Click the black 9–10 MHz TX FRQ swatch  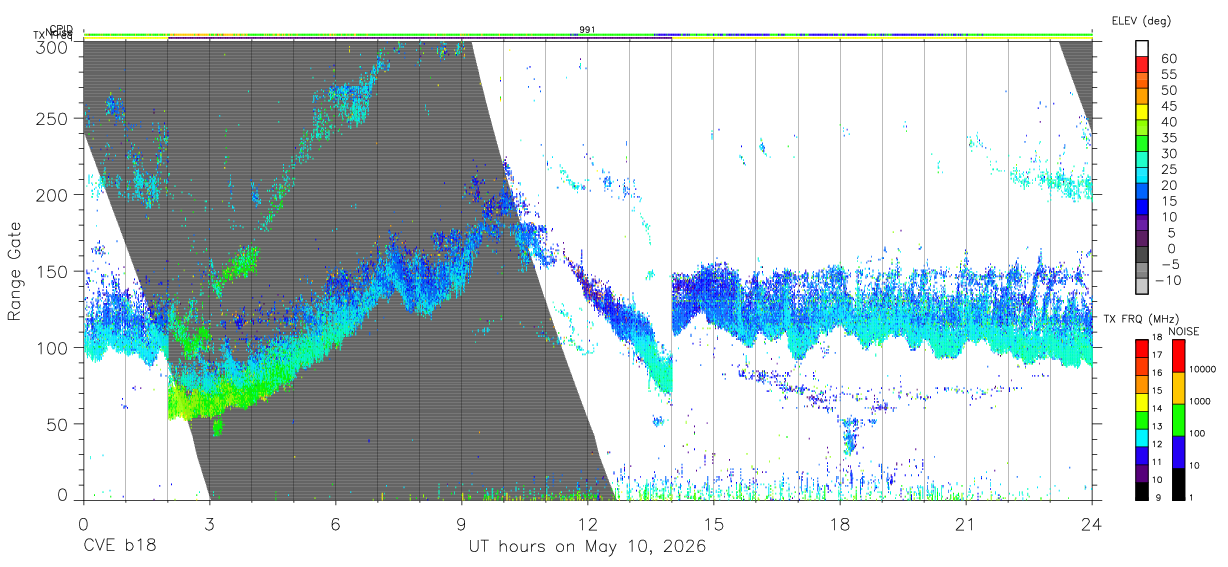click(1141, 490)
